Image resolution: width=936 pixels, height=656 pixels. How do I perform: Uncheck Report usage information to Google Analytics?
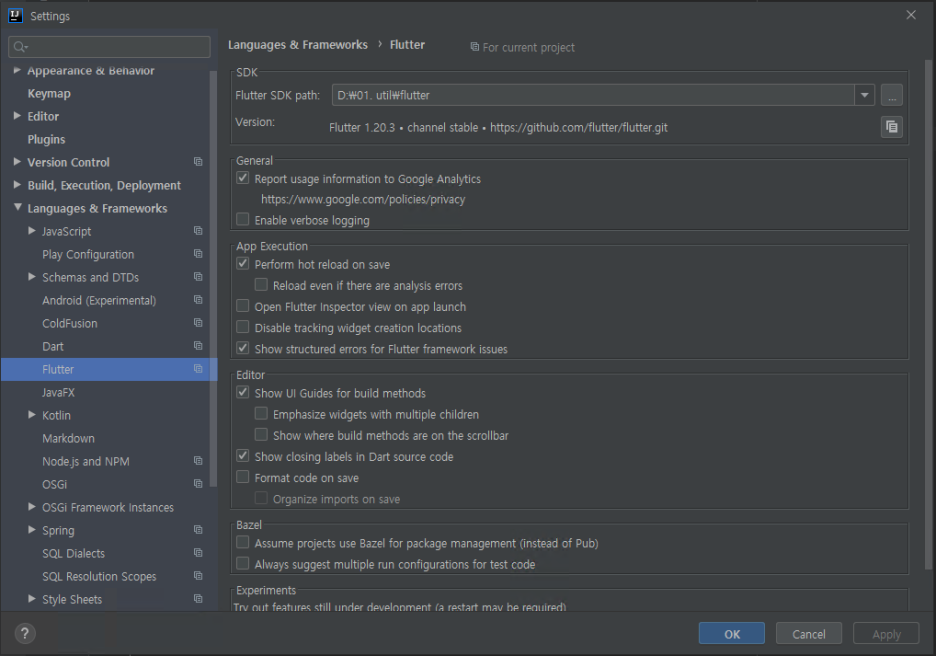click(x=243, y=178)
